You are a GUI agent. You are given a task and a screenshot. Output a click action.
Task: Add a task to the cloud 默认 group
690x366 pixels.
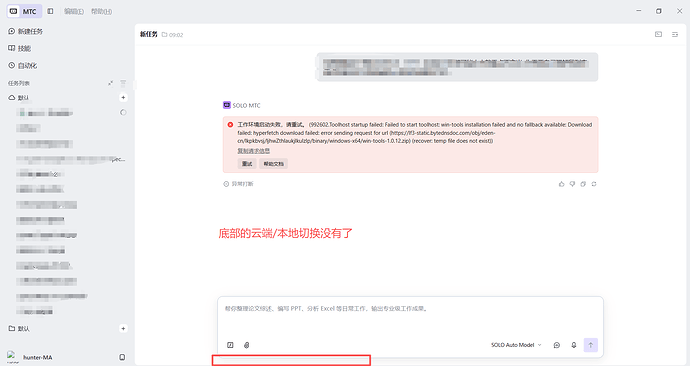click(123, 98)
